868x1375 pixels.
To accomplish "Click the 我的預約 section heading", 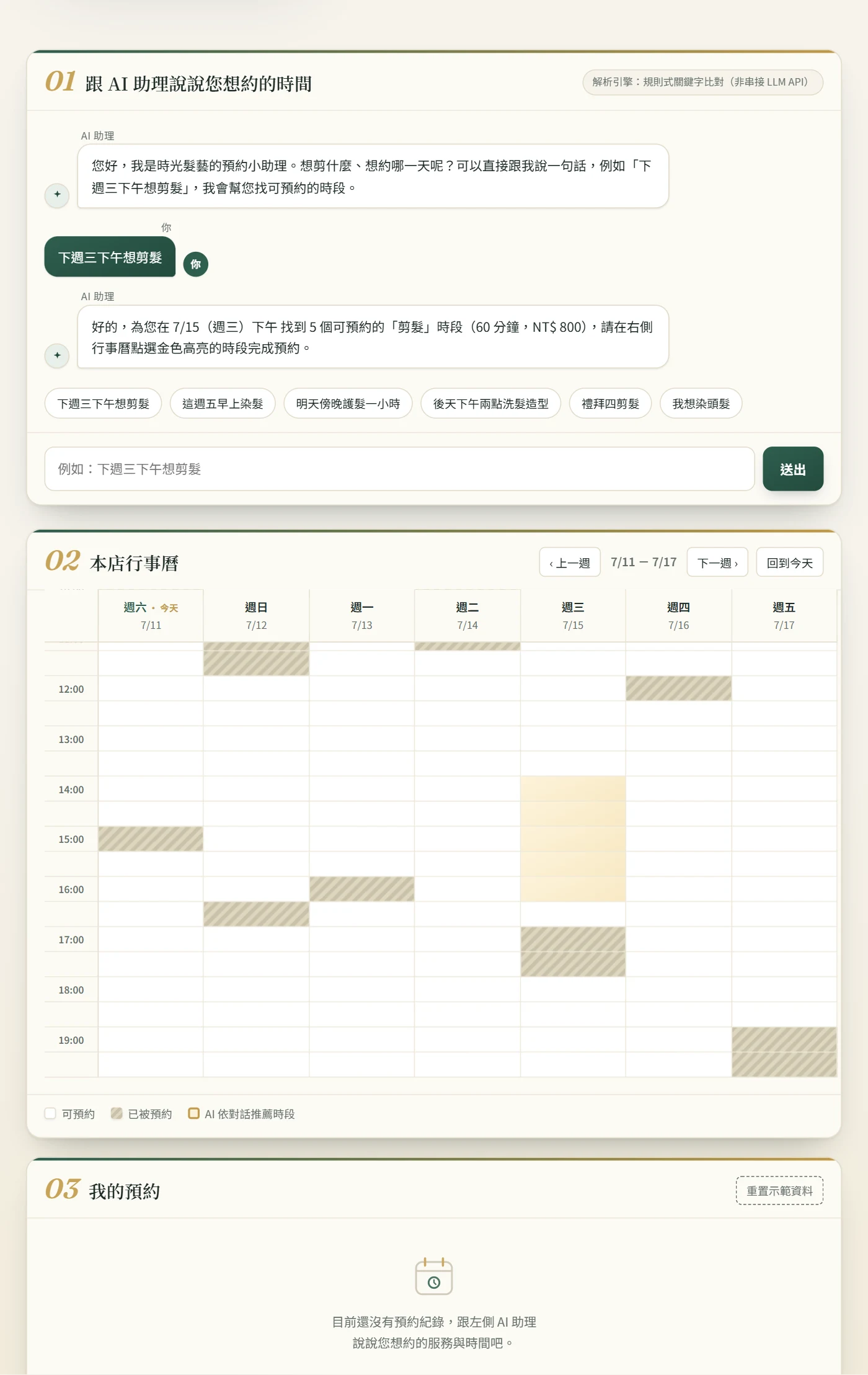I will point(125,1191).
